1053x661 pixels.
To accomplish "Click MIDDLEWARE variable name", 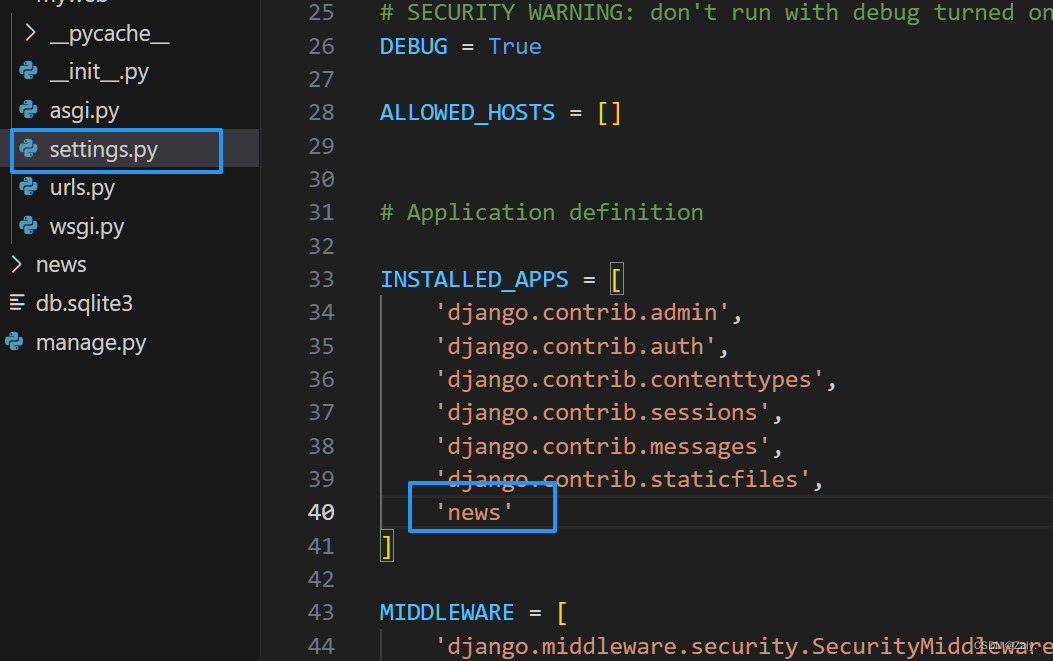I will coord(447,613).
